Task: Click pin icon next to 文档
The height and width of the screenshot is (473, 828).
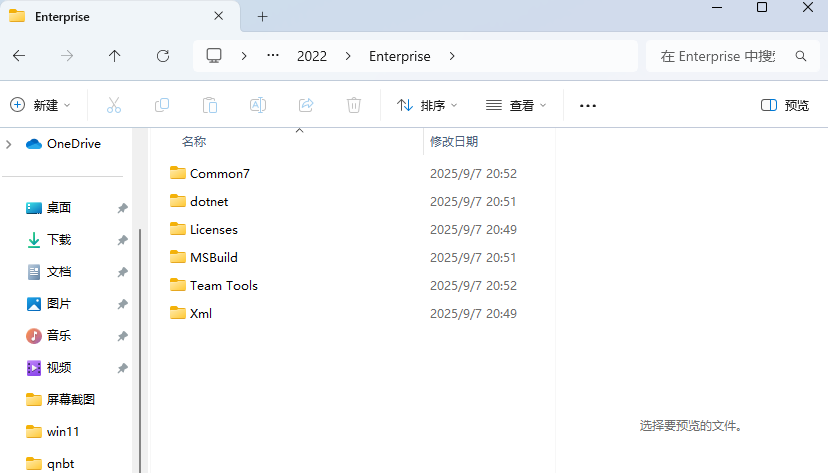Action: click(123, 272)
